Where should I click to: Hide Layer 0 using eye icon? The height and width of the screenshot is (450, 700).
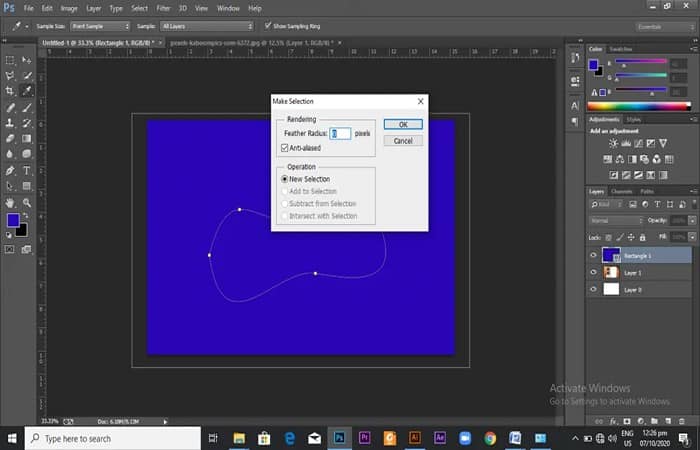pos(593,289)
